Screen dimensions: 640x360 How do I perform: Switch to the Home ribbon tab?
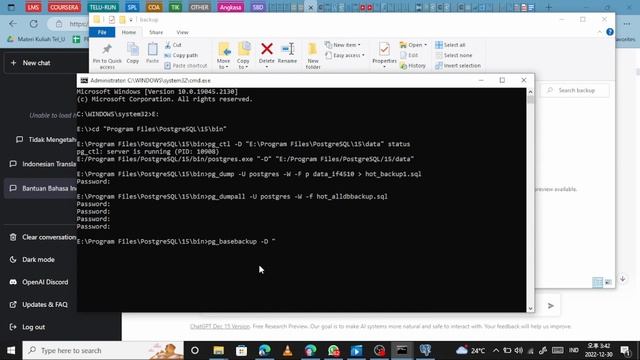pyautogui.click(x=129, y=32)
